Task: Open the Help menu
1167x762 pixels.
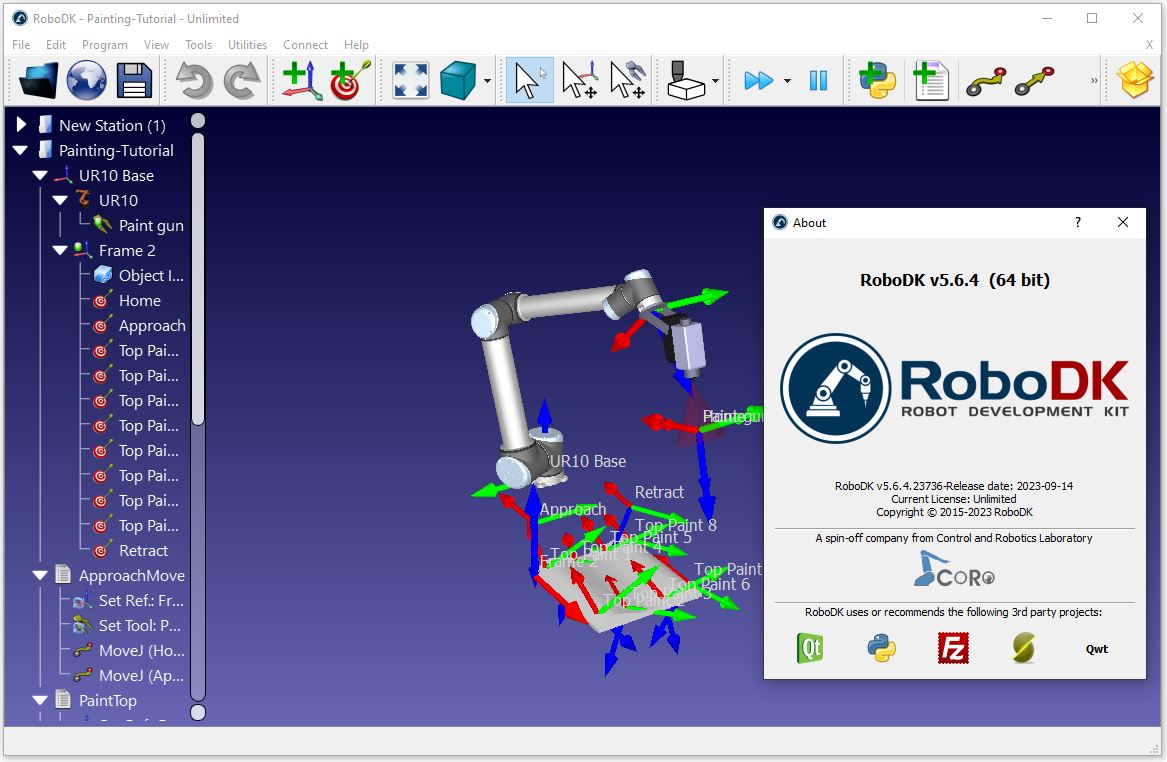Action: (357, 45)
